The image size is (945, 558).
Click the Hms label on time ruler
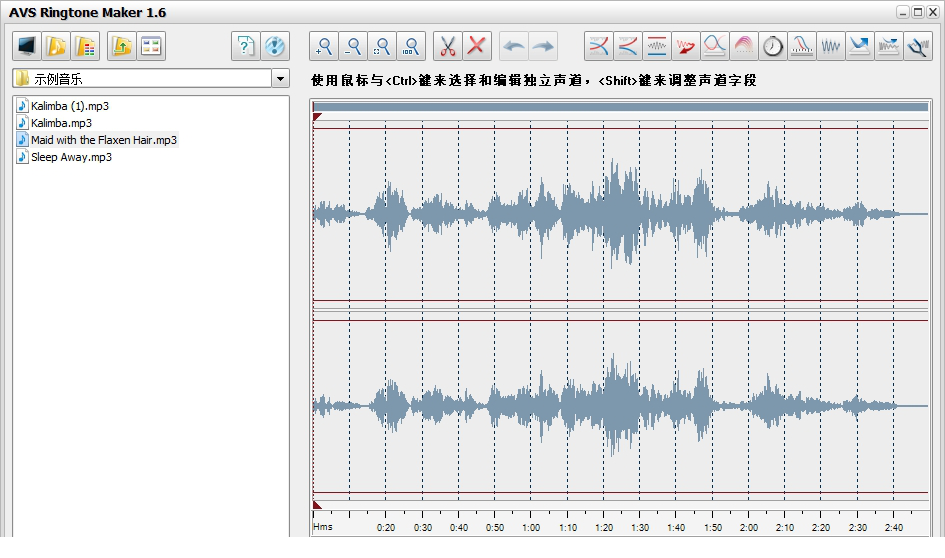323,527
